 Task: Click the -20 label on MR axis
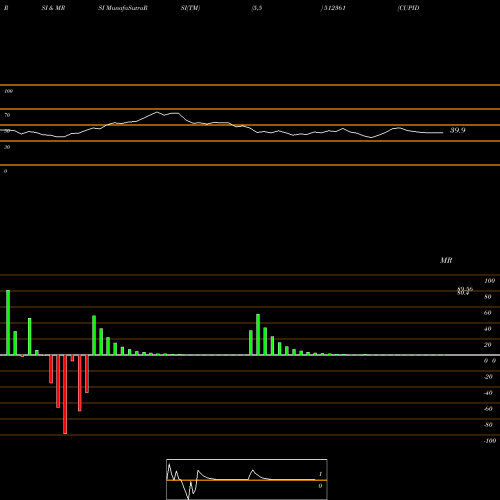(x=488, y=377)
